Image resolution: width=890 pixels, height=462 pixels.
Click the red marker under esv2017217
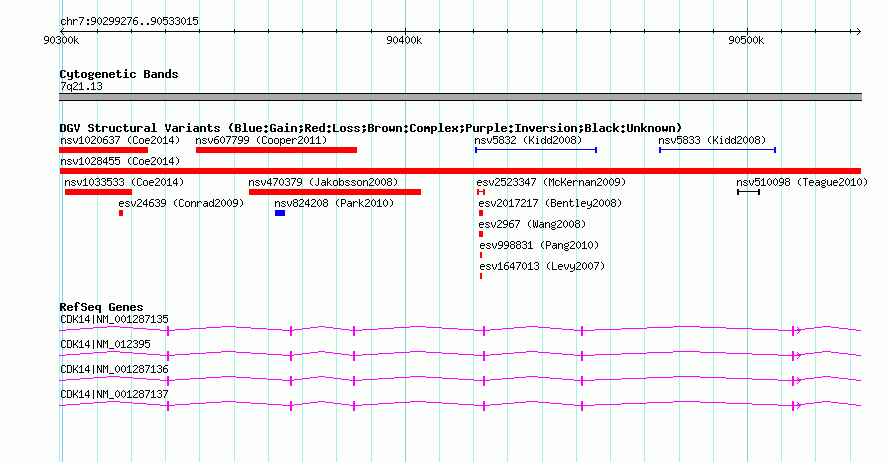pyautogui.click(x=481, y=213)
